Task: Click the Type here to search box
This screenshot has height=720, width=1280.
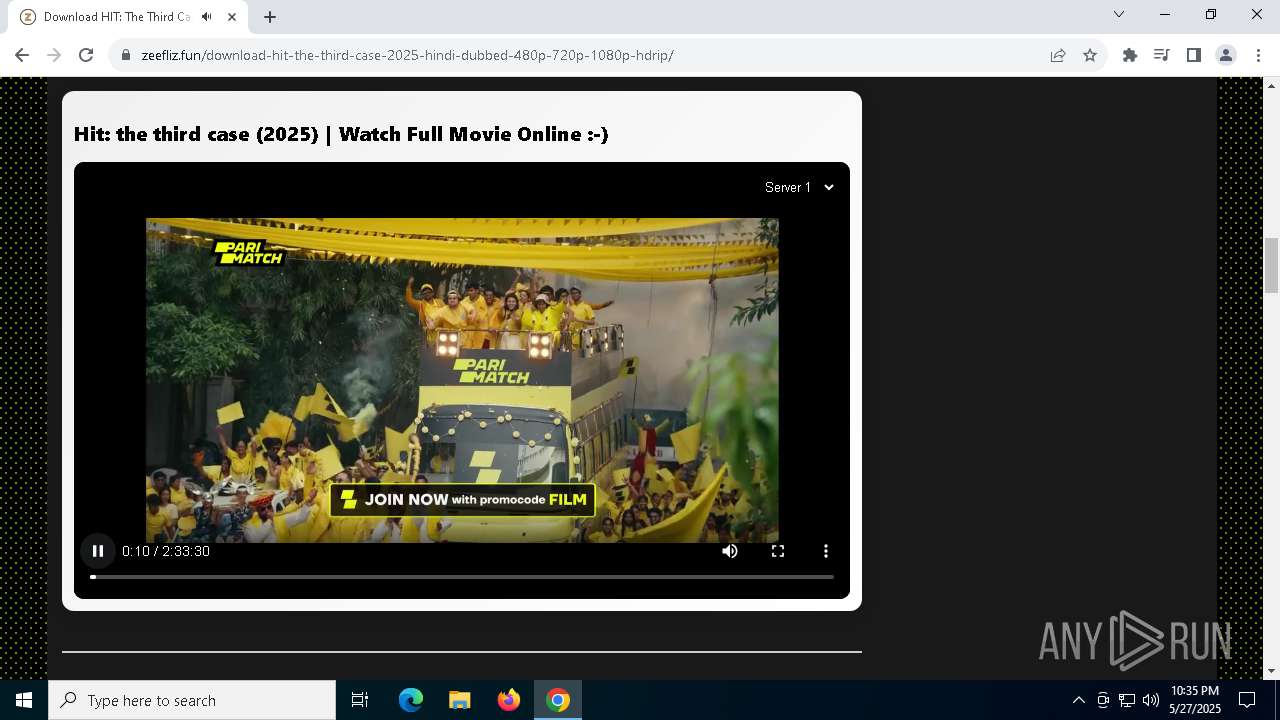Action: [x=192, y=700]
